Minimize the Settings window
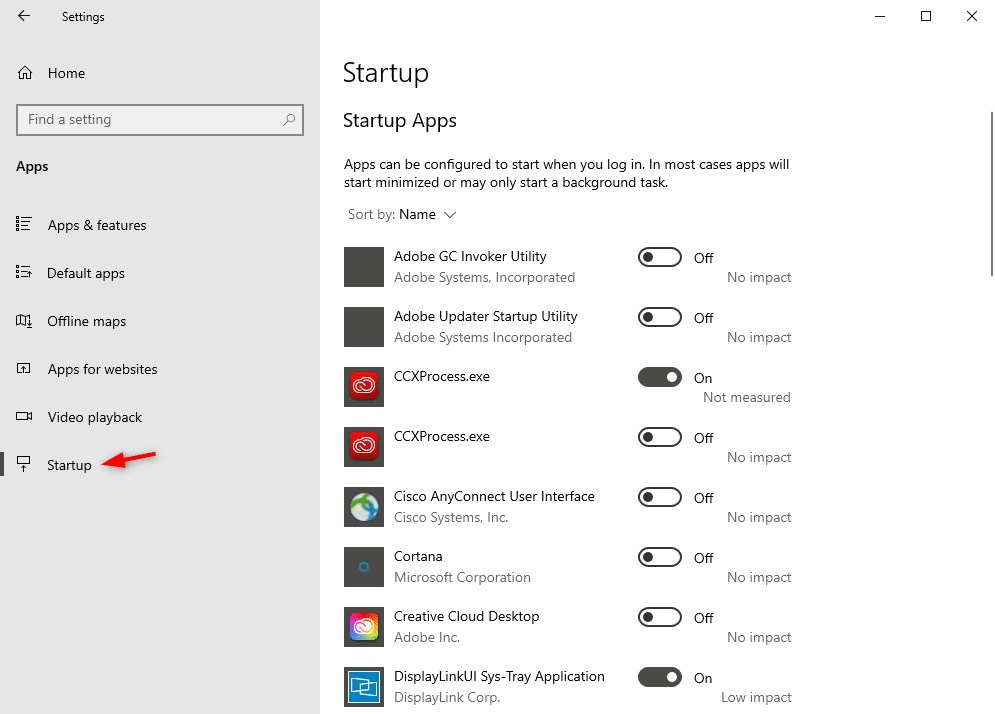The image size is (995, 714). tap(880, 17)
